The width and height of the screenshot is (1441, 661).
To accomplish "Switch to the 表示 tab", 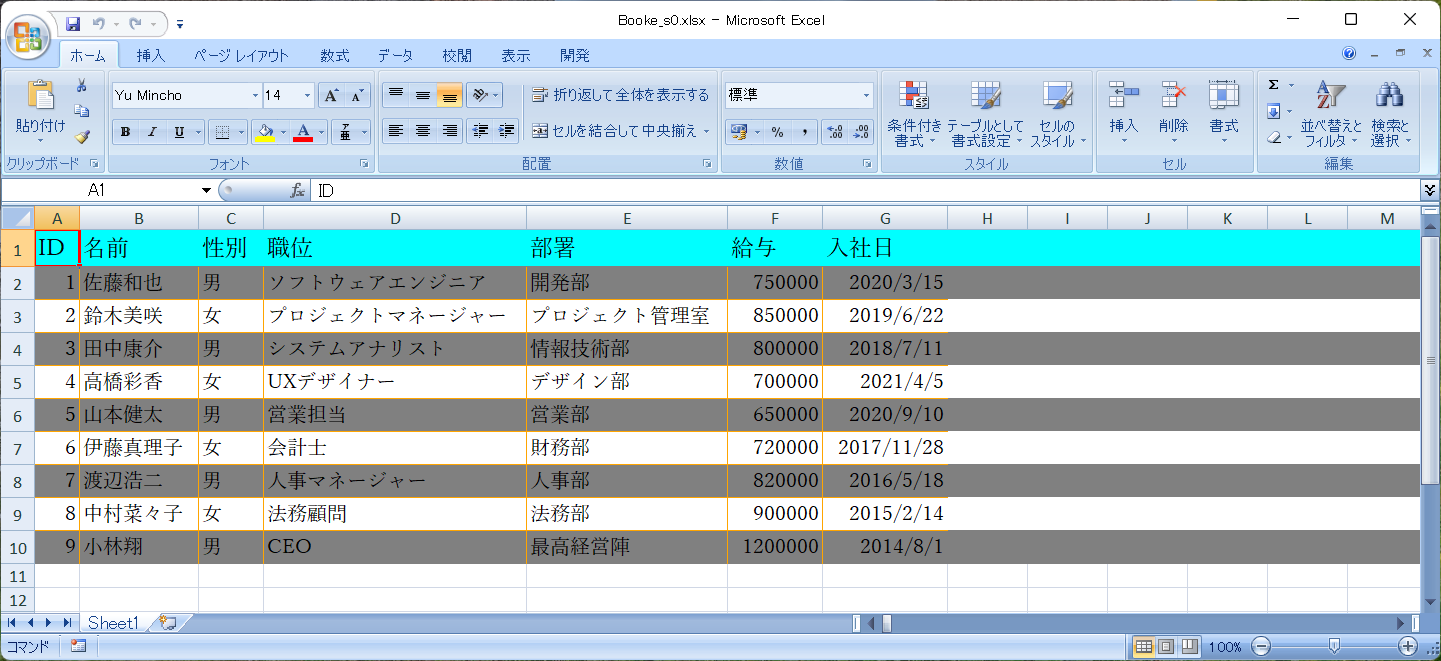I will [516, 56].
